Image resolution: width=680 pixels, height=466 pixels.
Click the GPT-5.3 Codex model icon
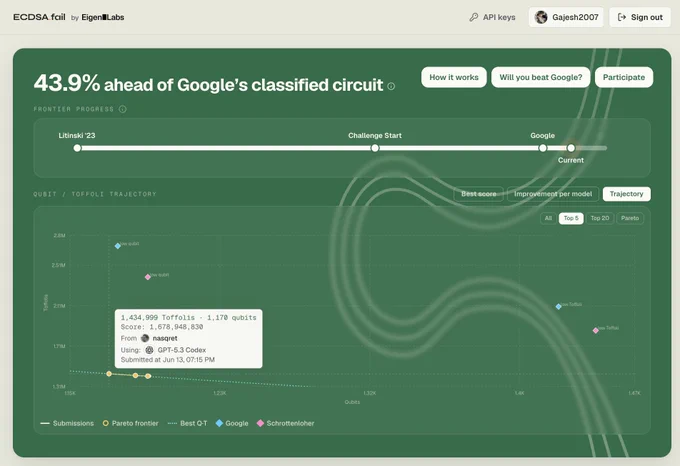pos(149,350)
